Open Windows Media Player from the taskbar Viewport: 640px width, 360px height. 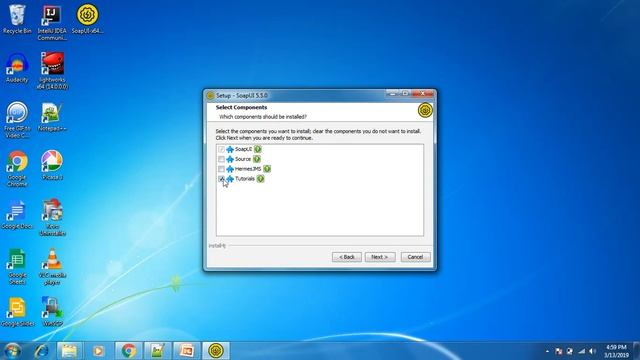pos(98,351)
